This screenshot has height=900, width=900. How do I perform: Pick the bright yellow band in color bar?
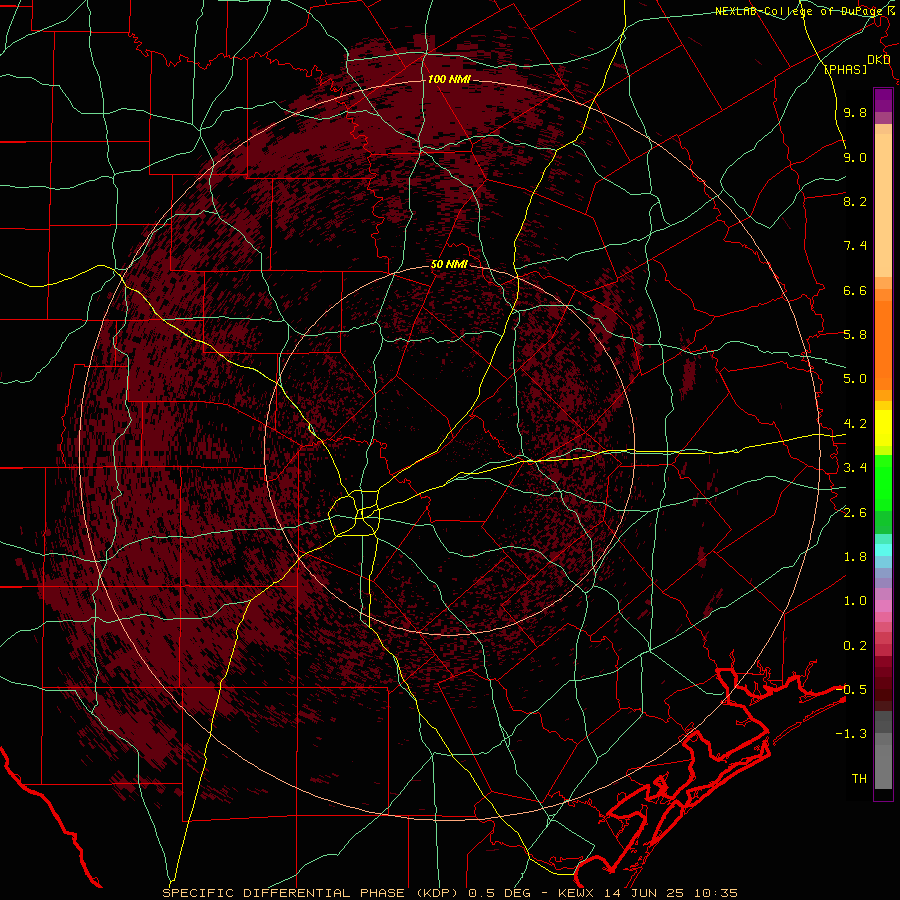pyautogui.click(x=883, y=428)
